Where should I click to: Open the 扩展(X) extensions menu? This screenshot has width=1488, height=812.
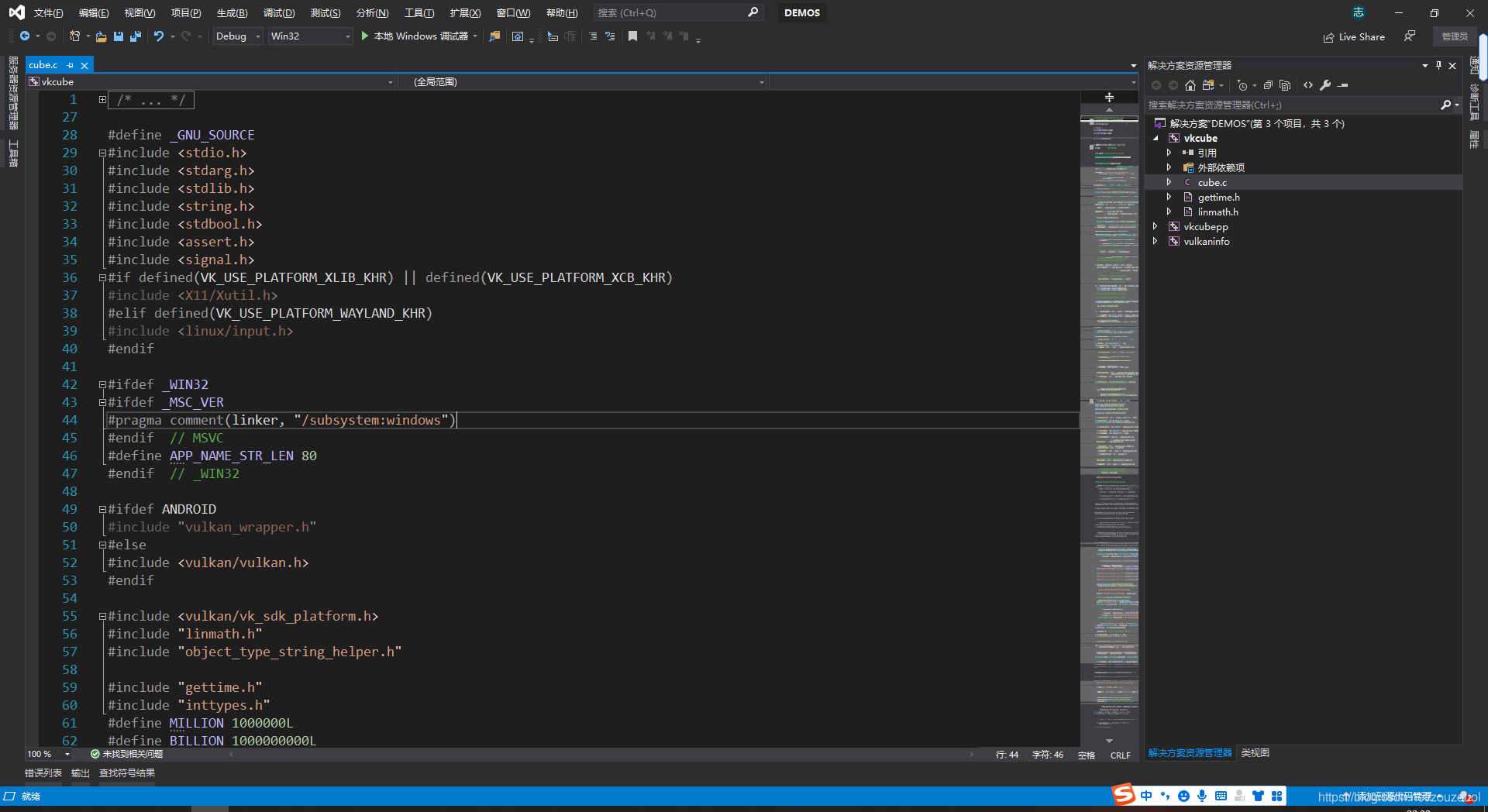click(465, 13)
